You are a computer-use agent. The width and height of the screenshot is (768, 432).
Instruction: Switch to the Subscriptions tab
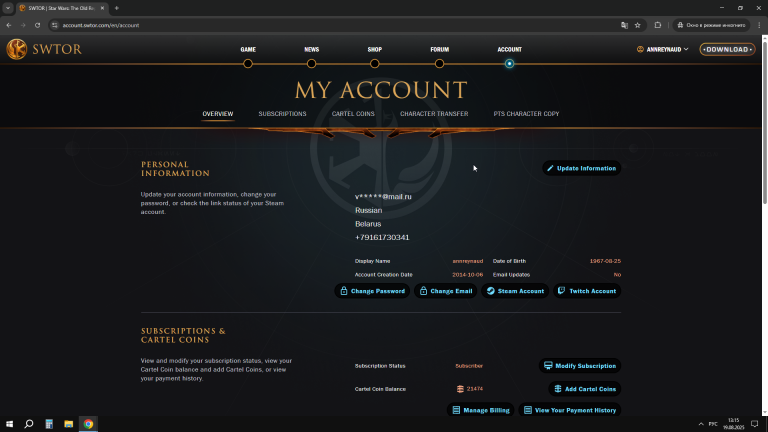click(x=282, y=114)
